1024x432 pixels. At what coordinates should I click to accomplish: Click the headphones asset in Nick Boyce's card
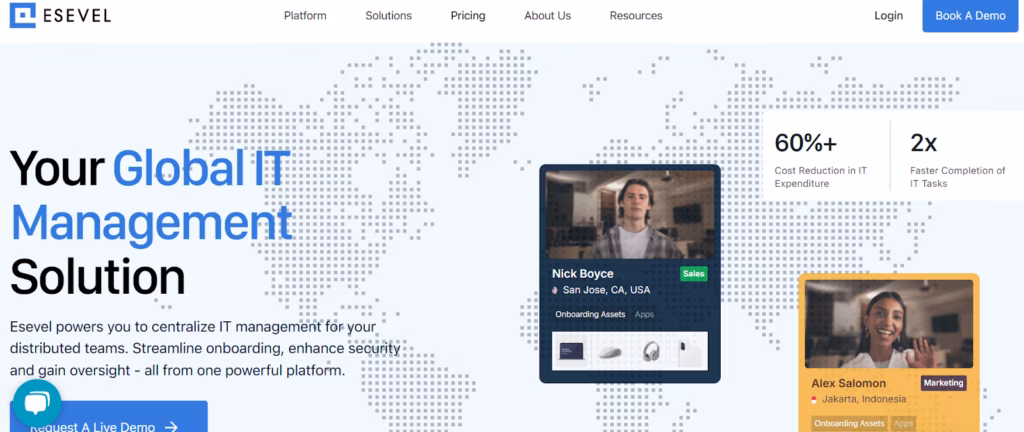(x=651, y=352)
